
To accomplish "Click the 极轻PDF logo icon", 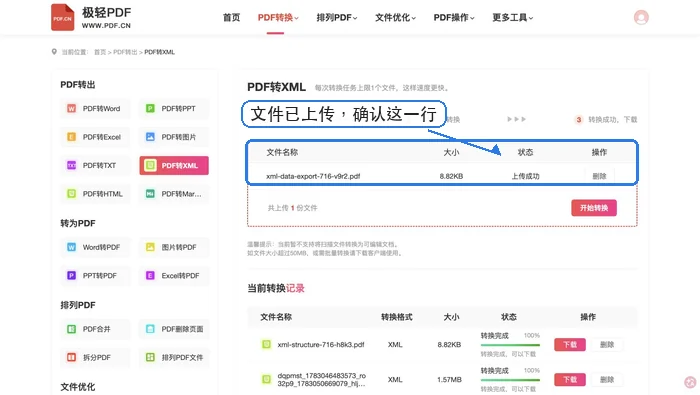I will tap(62, 17).
